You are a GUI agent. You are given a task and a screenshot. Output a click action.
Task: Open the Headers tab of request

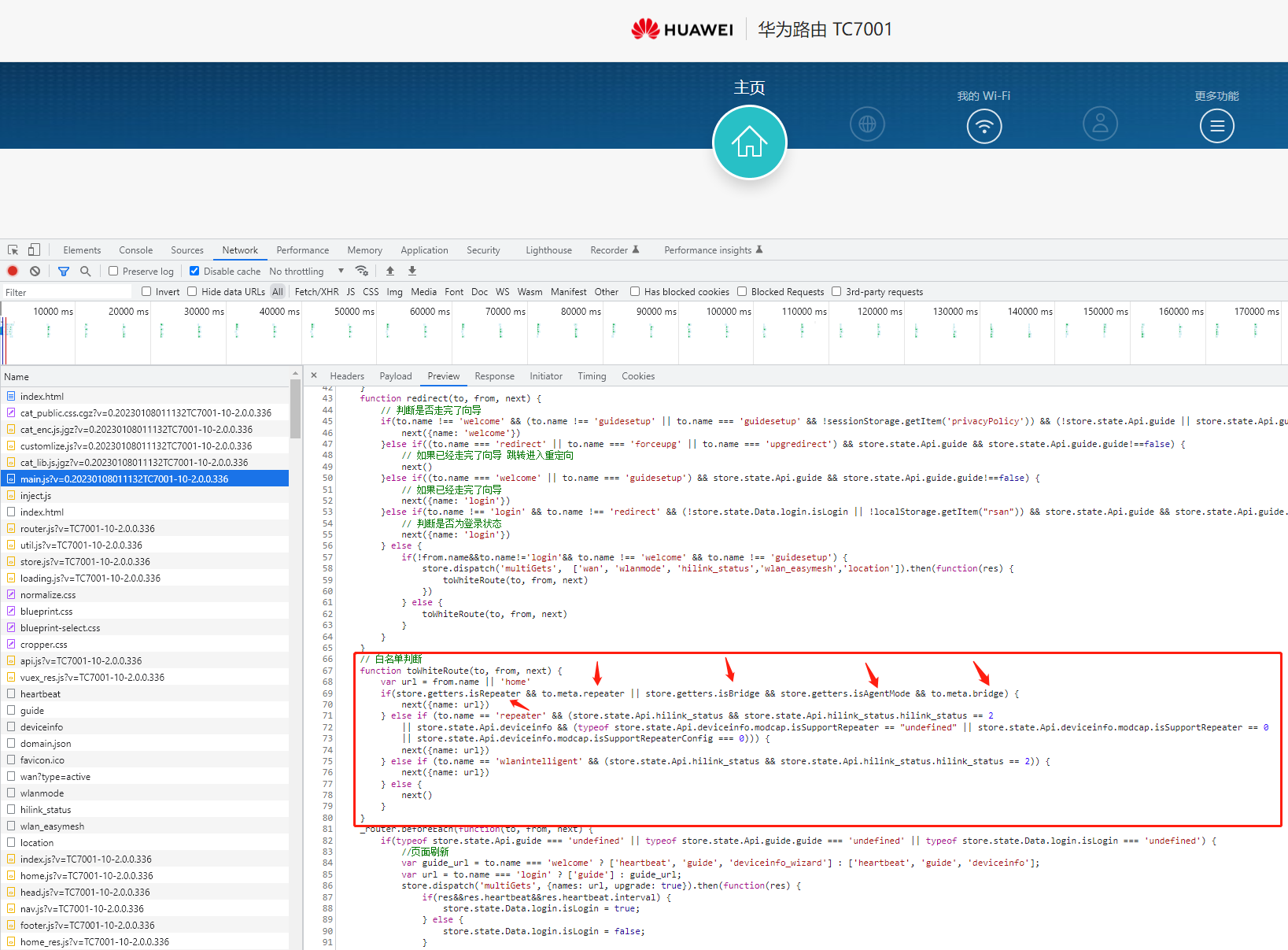[347, 376]
